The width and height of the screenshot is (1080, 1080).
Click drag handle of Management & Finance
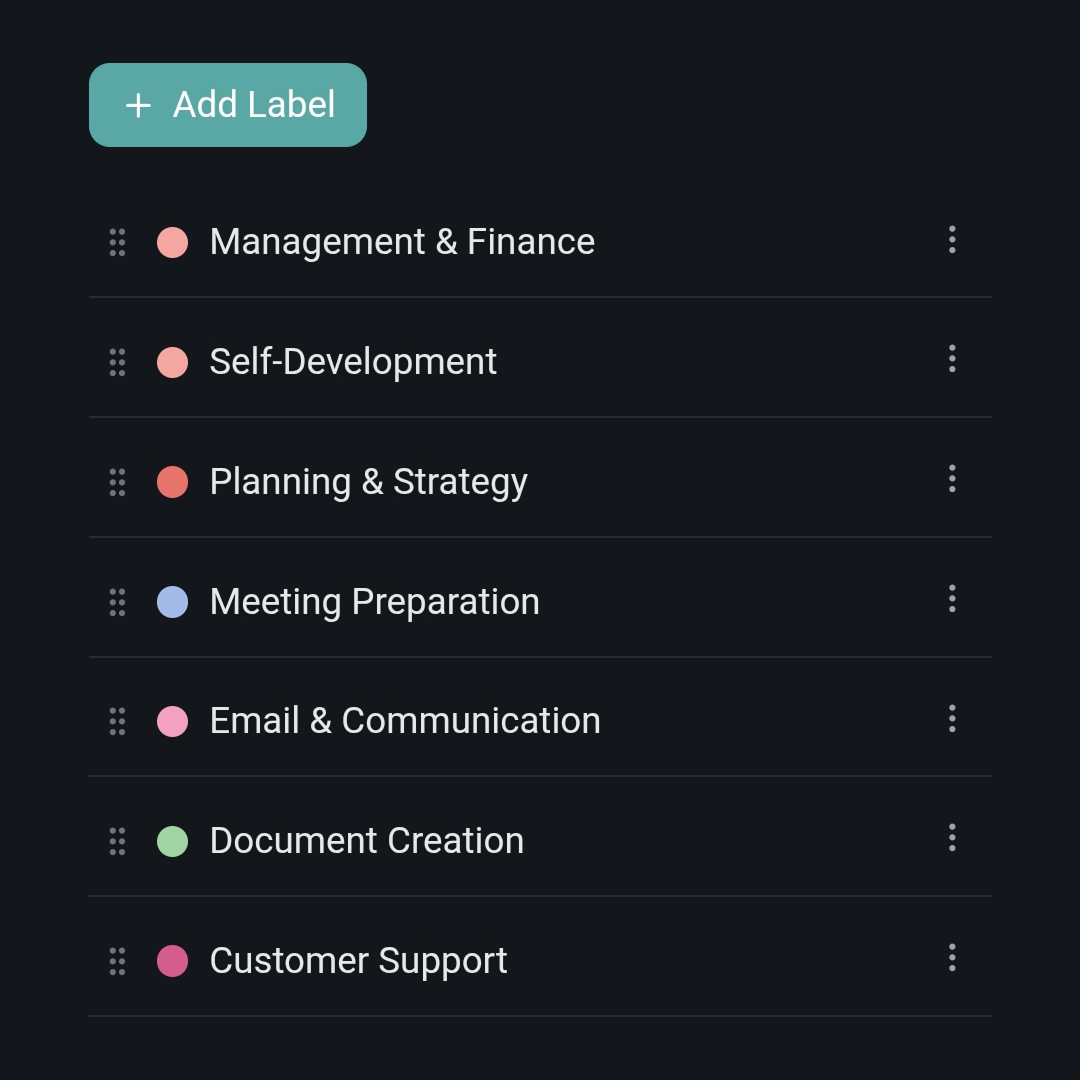[x=117, y=242]
